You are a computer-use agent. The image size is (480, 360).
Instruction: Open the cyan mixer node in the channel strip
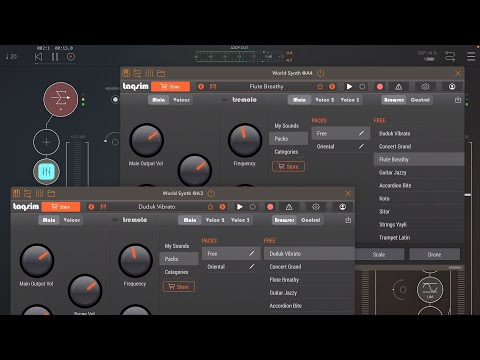click(x=46, y=172)
